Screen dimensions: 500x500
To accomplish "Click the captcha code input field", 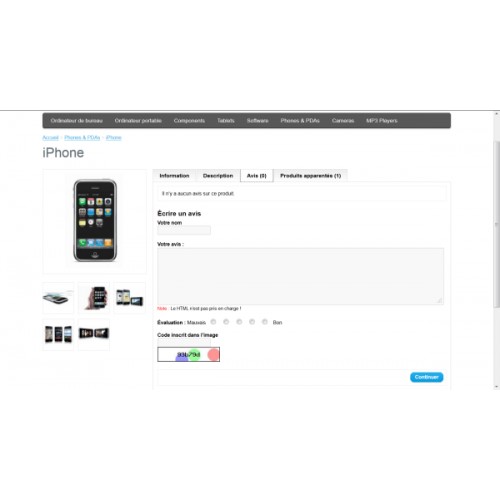I will point(184,342).
